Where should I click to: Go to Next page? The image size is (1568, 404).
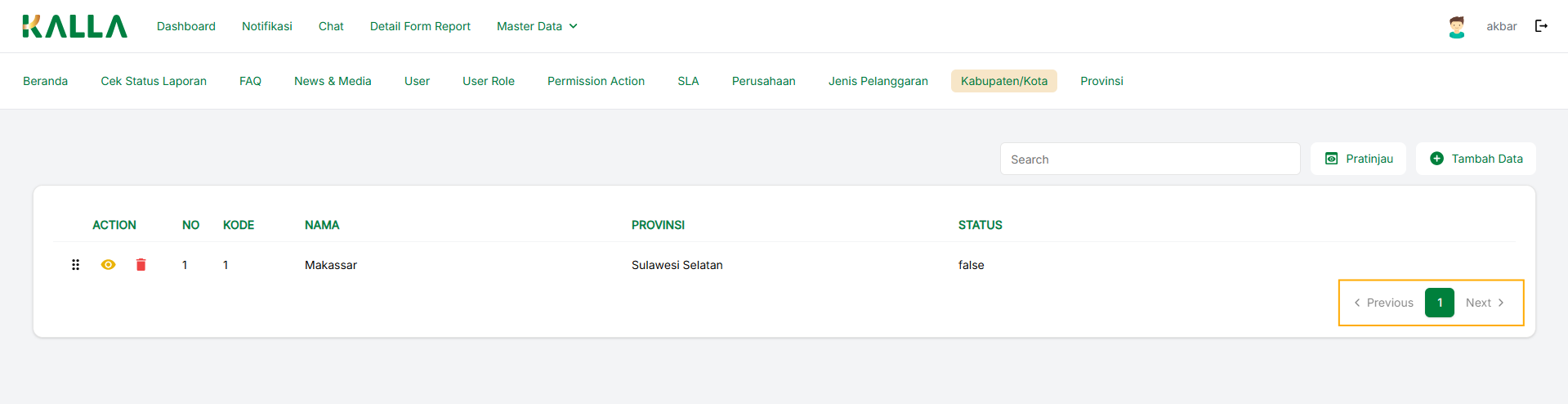pyautogui.click(x=1485, y=303)
